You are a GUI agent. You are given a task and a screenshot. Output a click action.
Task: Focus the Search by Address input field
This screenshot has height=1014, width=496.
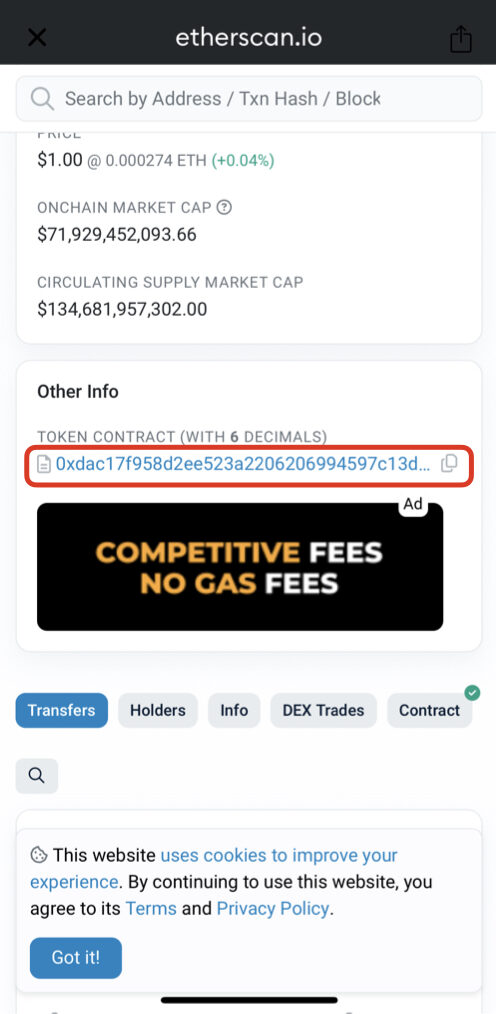coord(248,99)
